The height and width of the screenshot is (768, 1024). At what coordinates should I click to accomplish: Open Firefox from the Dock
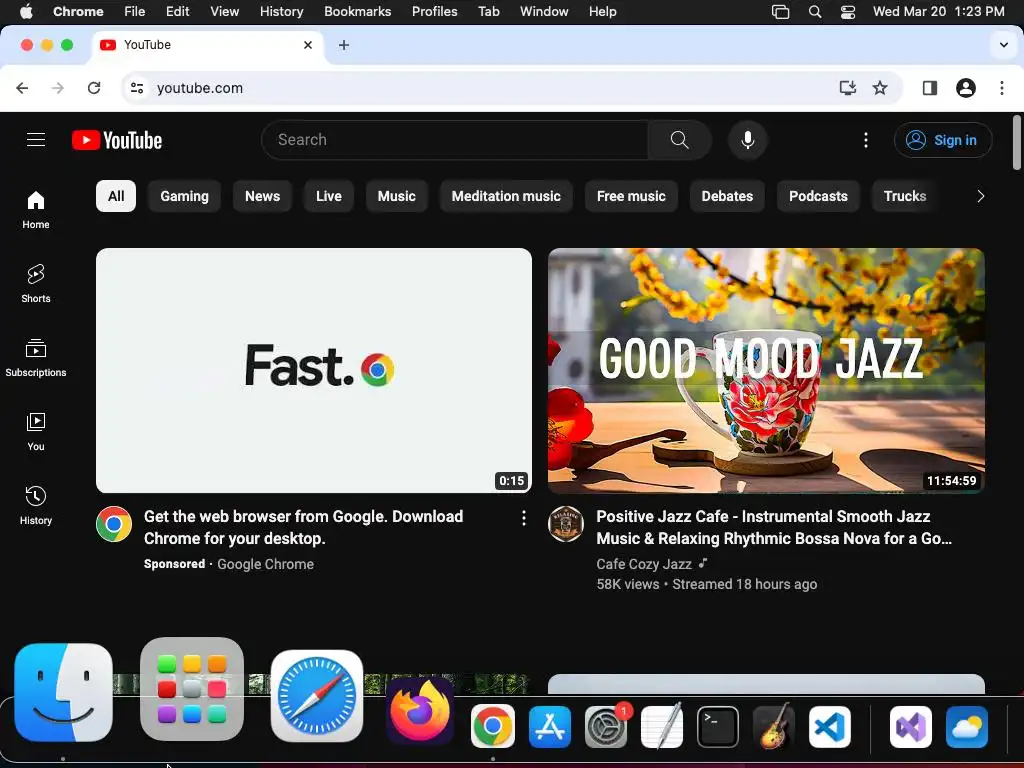click(420, 711)
